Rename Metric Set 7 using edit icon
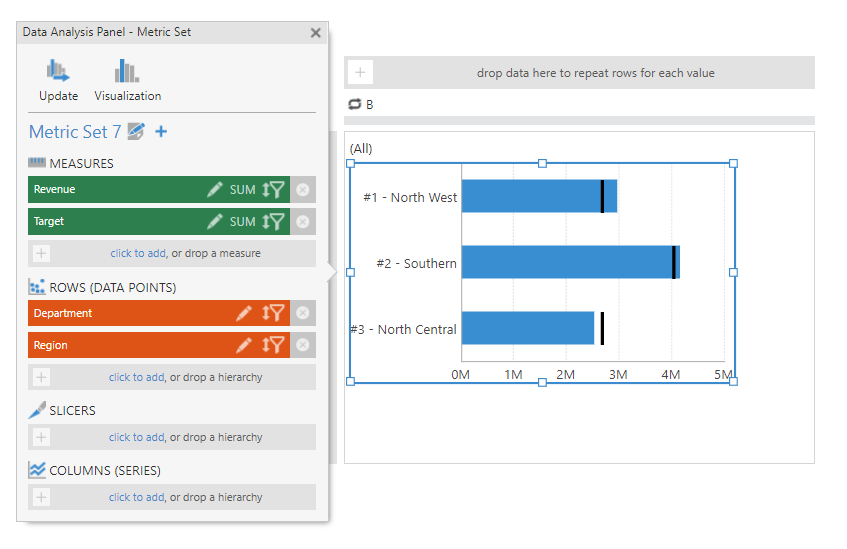The width and height of the screenshot is (847, 549). coord(137,131)
